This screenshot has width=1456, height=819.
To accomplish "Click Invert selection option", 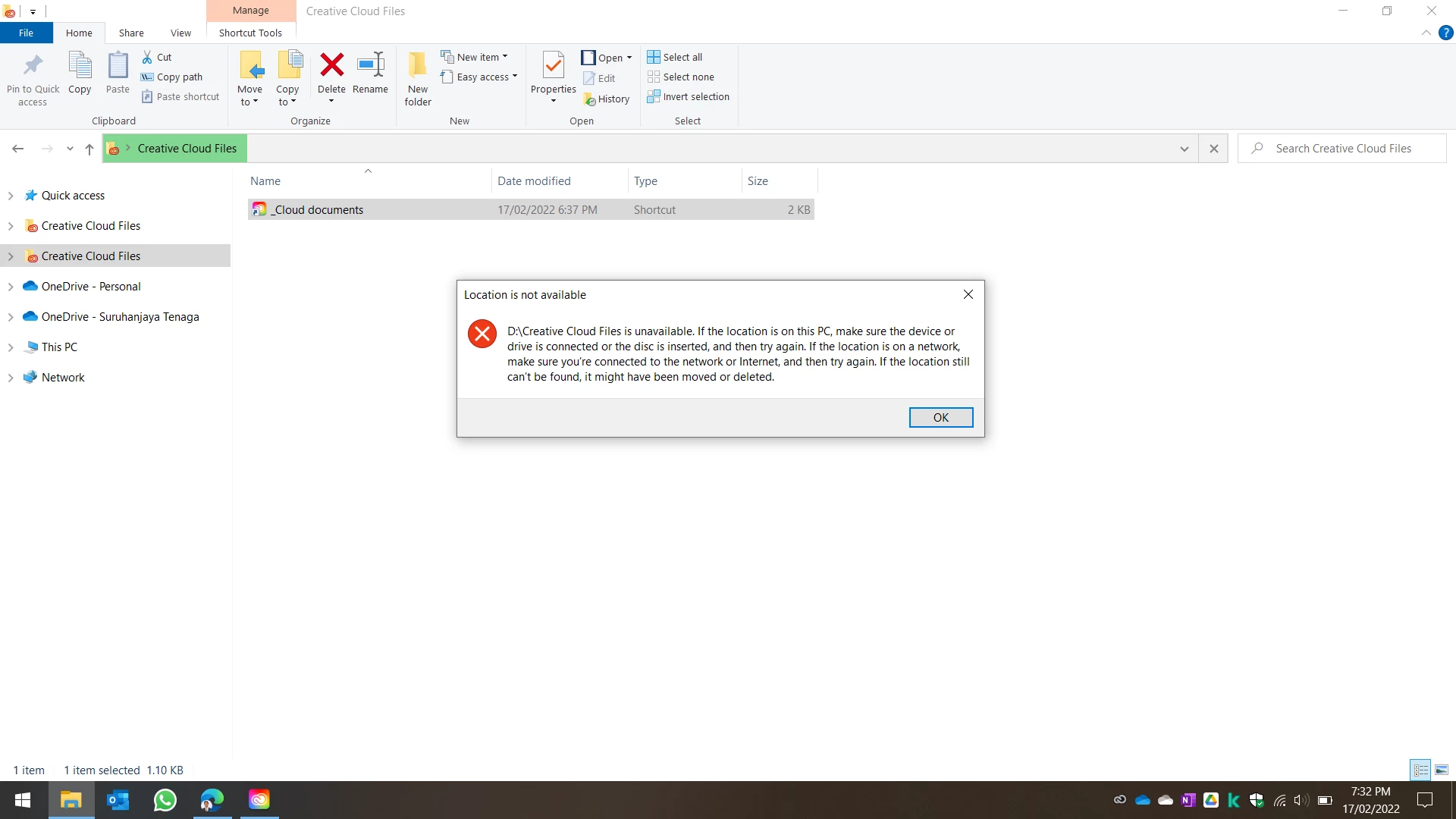I will coord(688,96).
